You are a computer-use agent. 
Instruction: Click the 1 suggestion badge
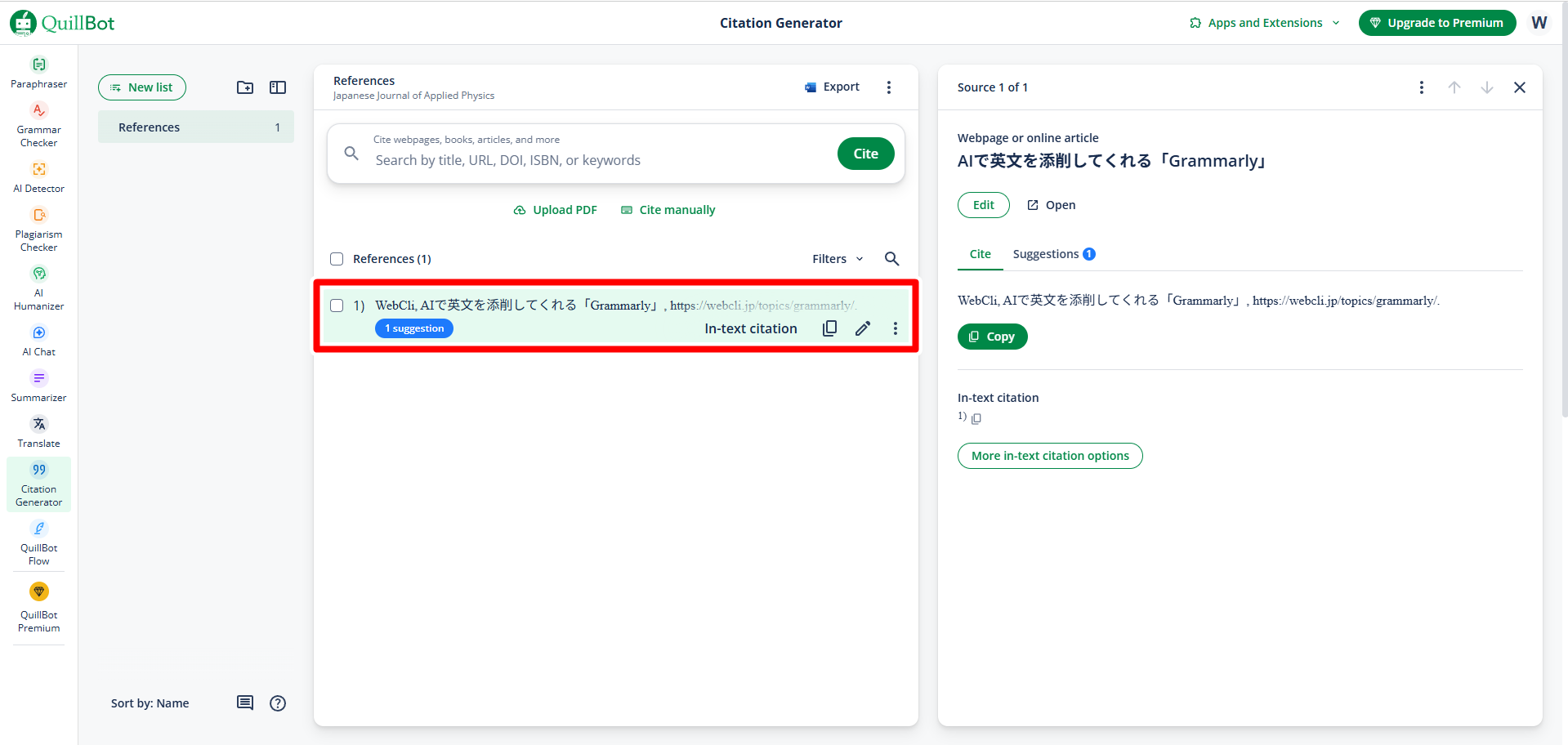tap(414, 328)
